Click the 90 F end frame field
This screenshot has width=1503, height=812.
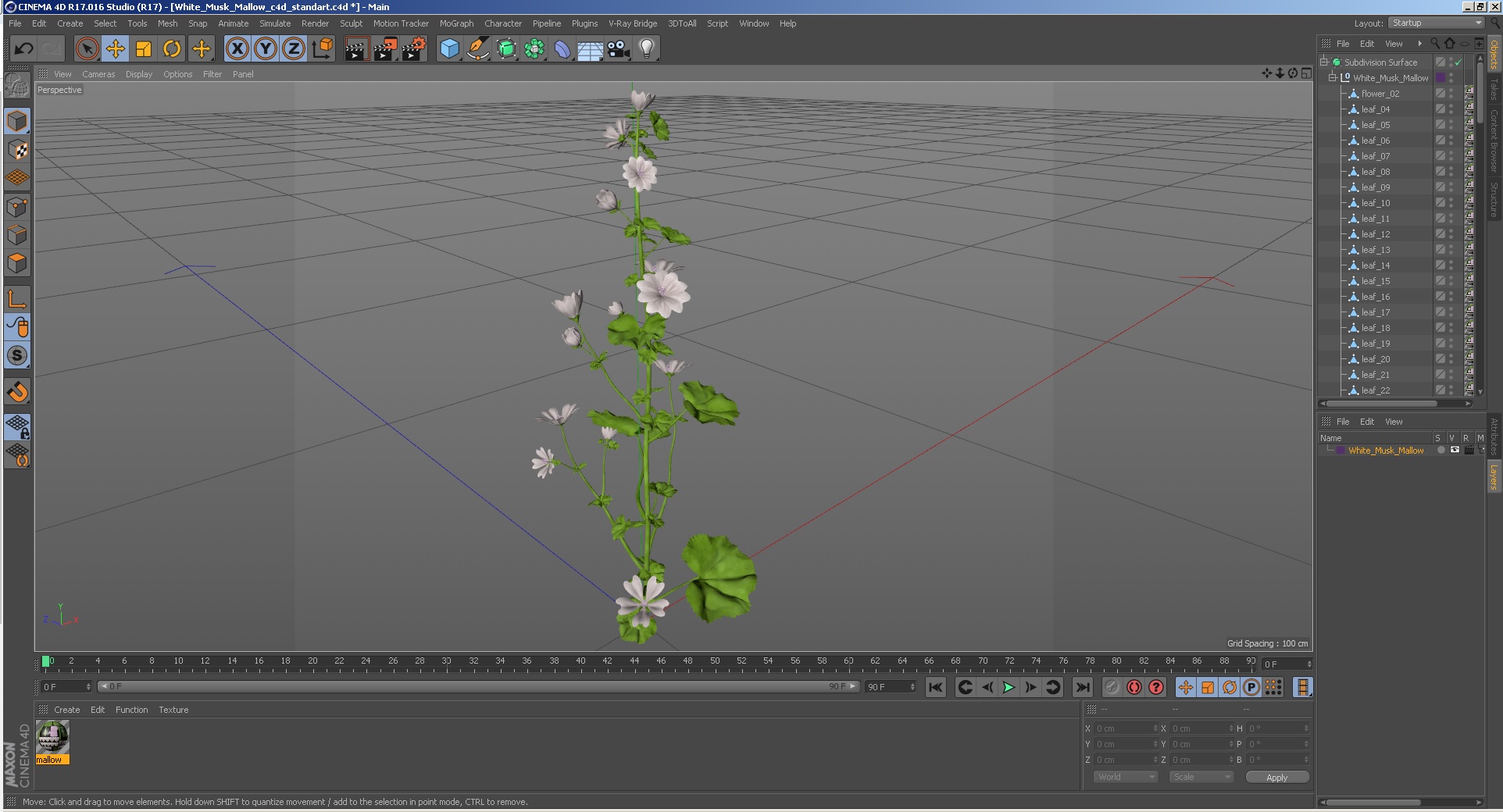890,686
